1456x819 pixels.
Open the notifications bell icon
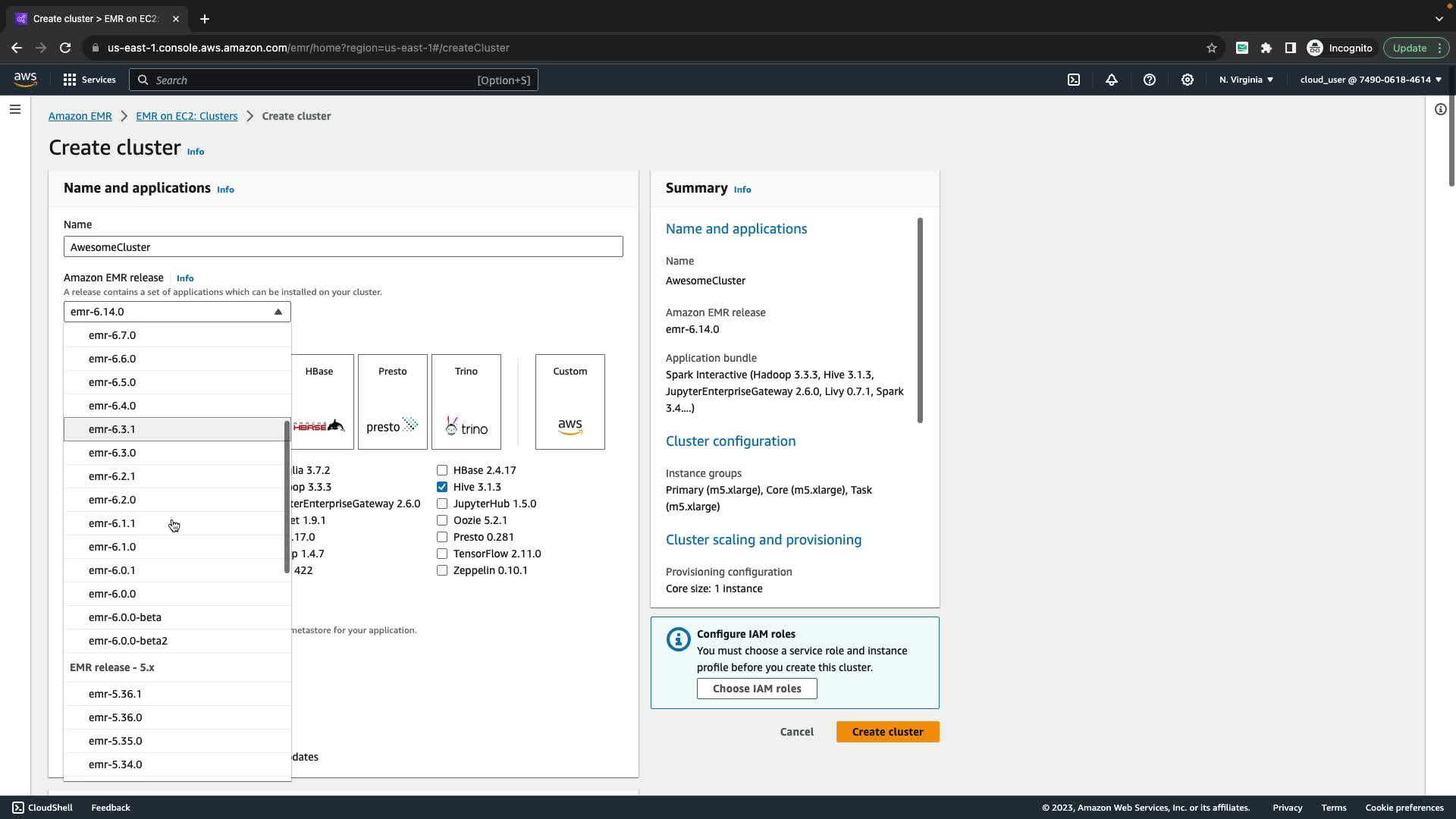pyautogui.click(x=1112, y=80)
